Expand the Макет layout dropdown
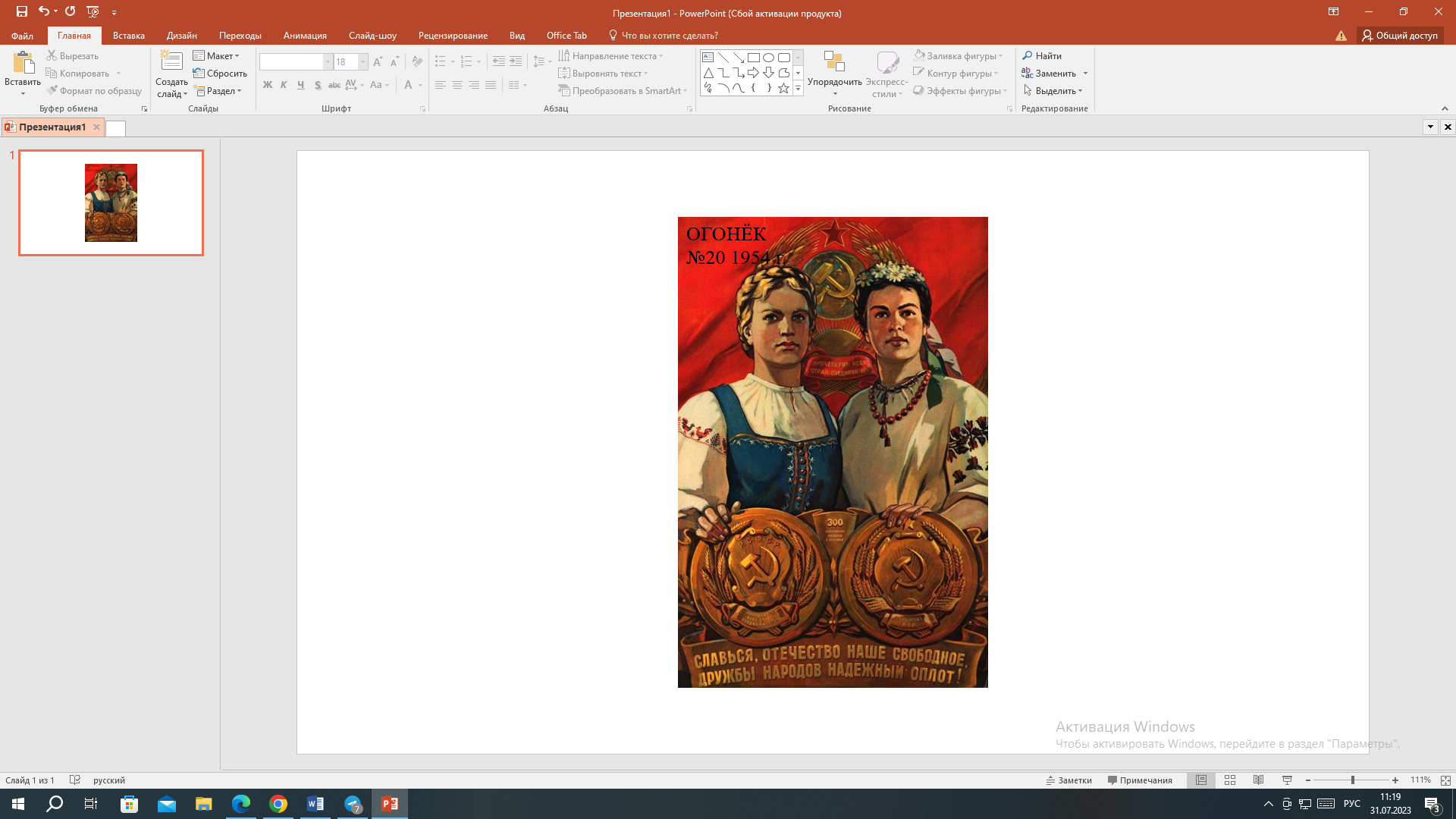 click(216, 56)
